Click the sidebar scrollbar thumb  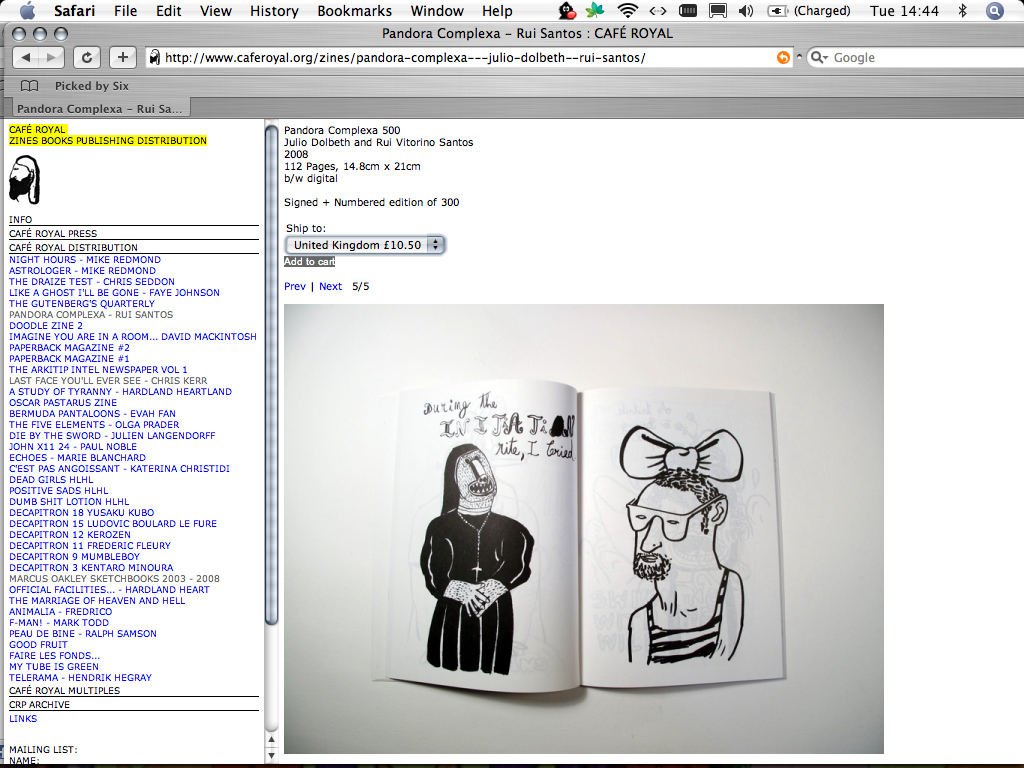click(272, 374)
